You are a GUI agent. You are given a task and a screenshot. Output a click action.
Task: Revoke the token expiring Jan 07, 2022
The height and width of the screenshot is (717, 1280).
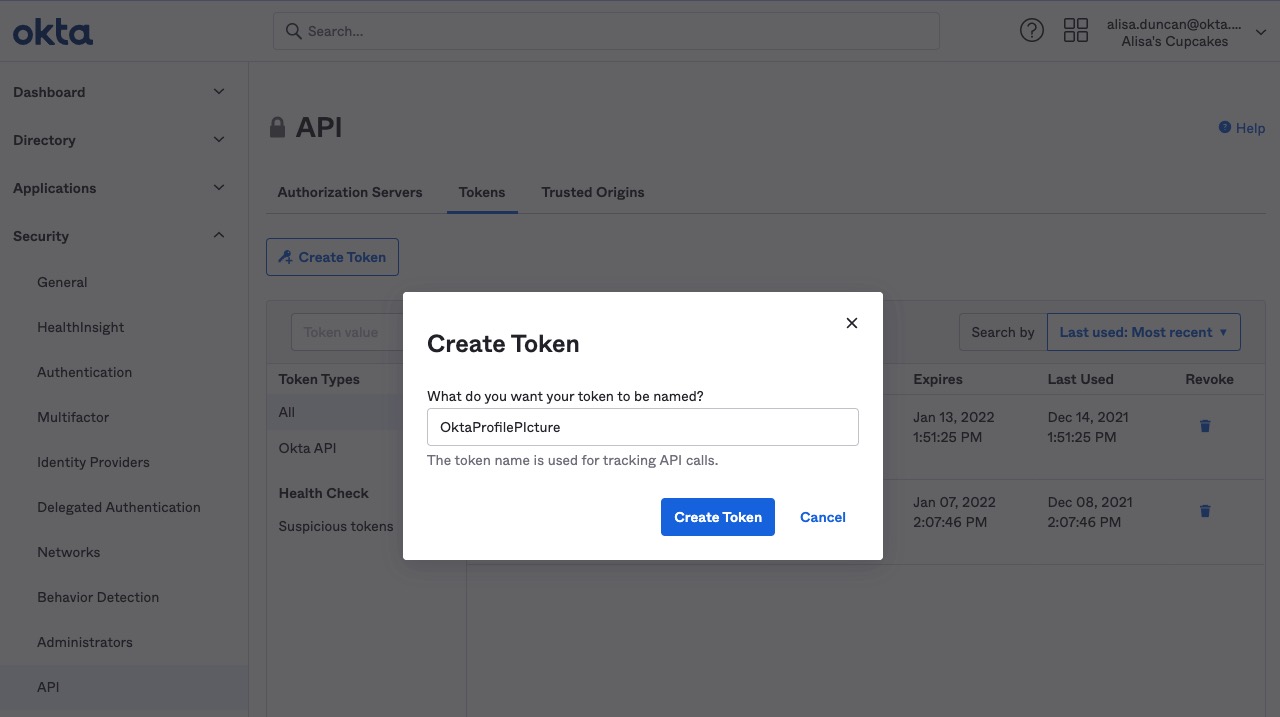[x=1205, y=511]
